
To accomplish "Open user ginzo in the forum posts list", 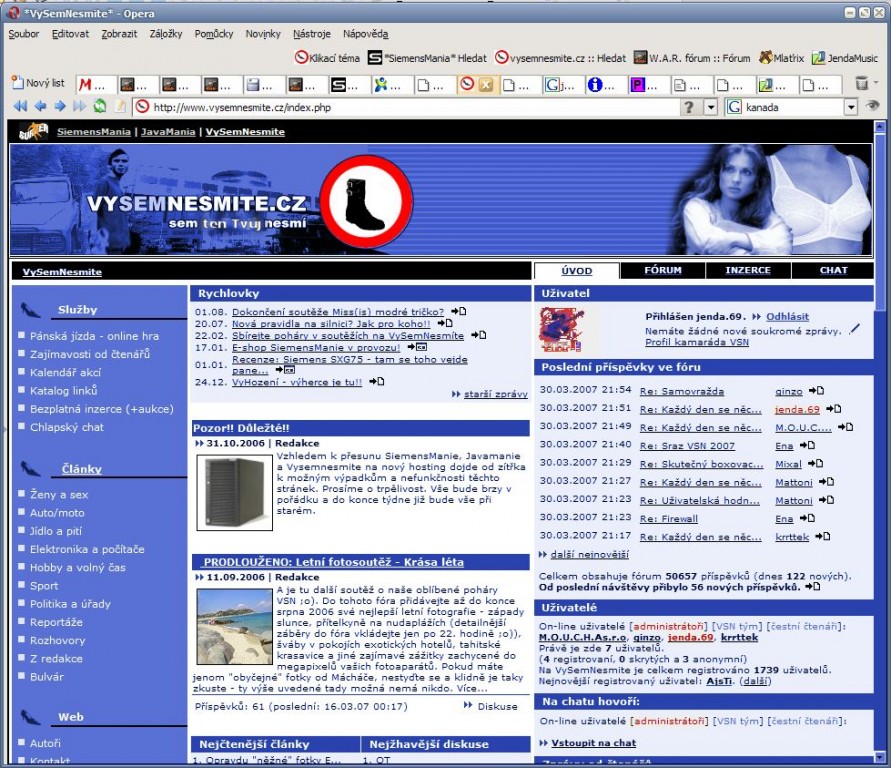I will coord(789,391).
